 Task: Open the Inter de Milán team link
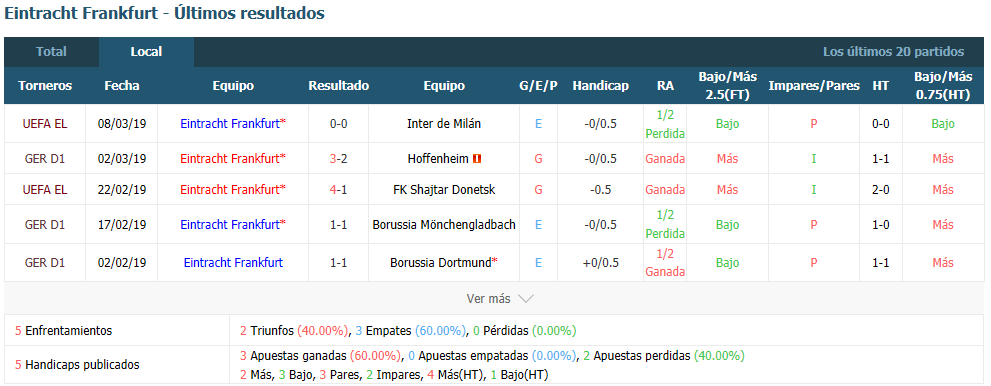pos(444,124)
